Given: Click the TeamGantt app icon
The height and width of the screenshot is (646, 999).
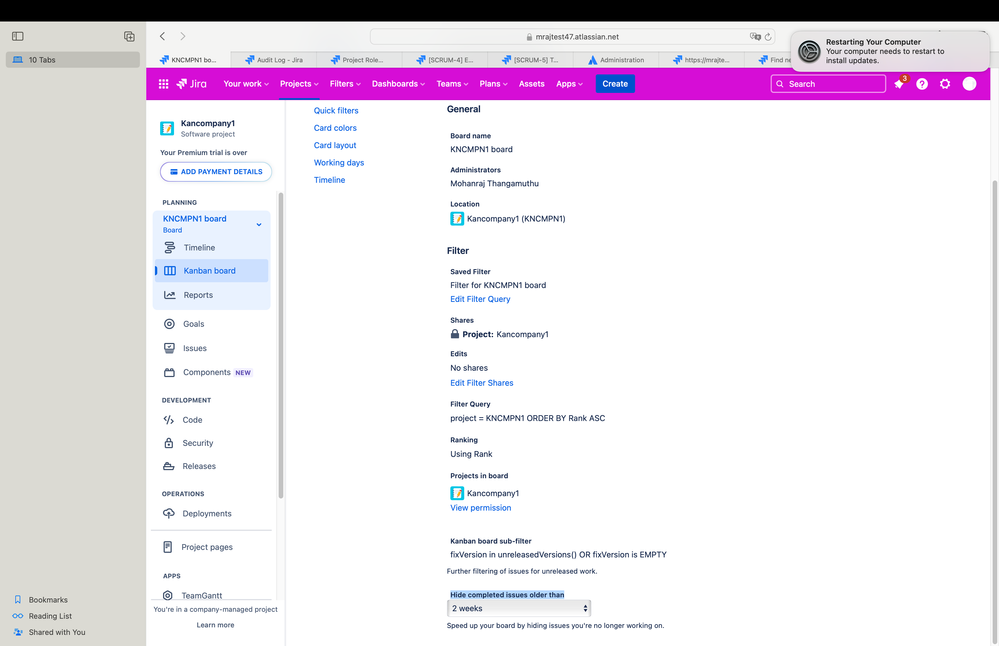Looking at the screenshot, I should (167, 594).
